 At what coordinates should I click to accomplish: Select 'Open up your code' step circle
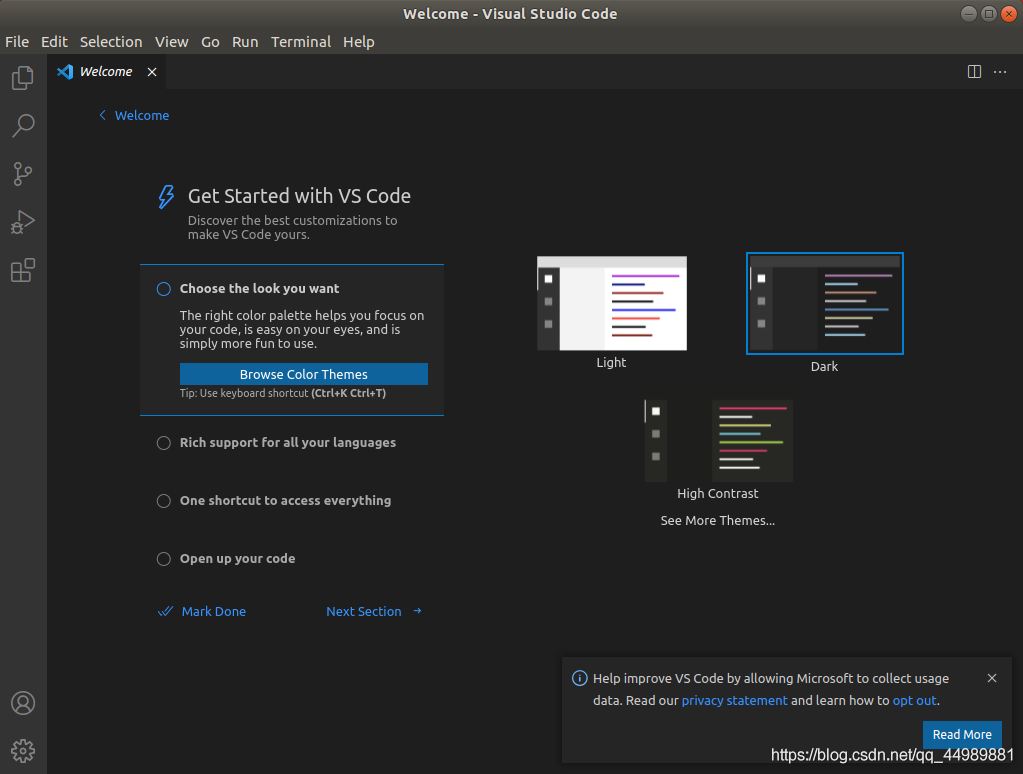coord(164,559)
